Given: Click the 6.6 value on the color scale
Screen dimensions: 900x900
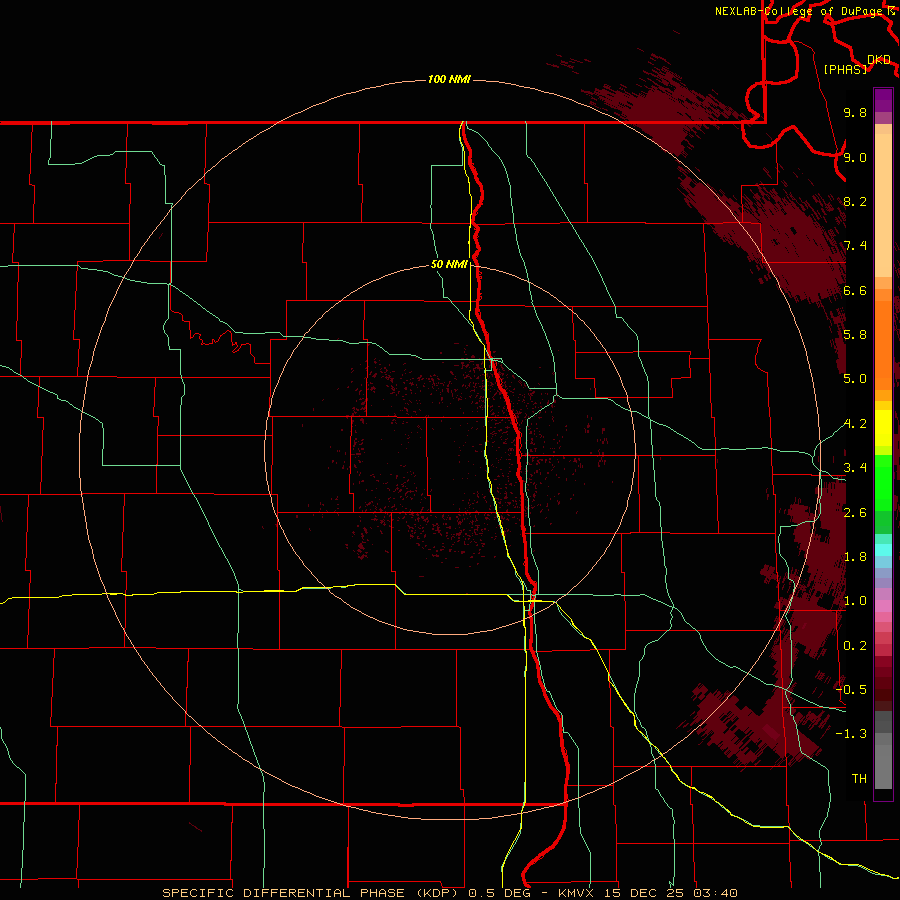Looking at the screenshot, I should pos(855,290).
